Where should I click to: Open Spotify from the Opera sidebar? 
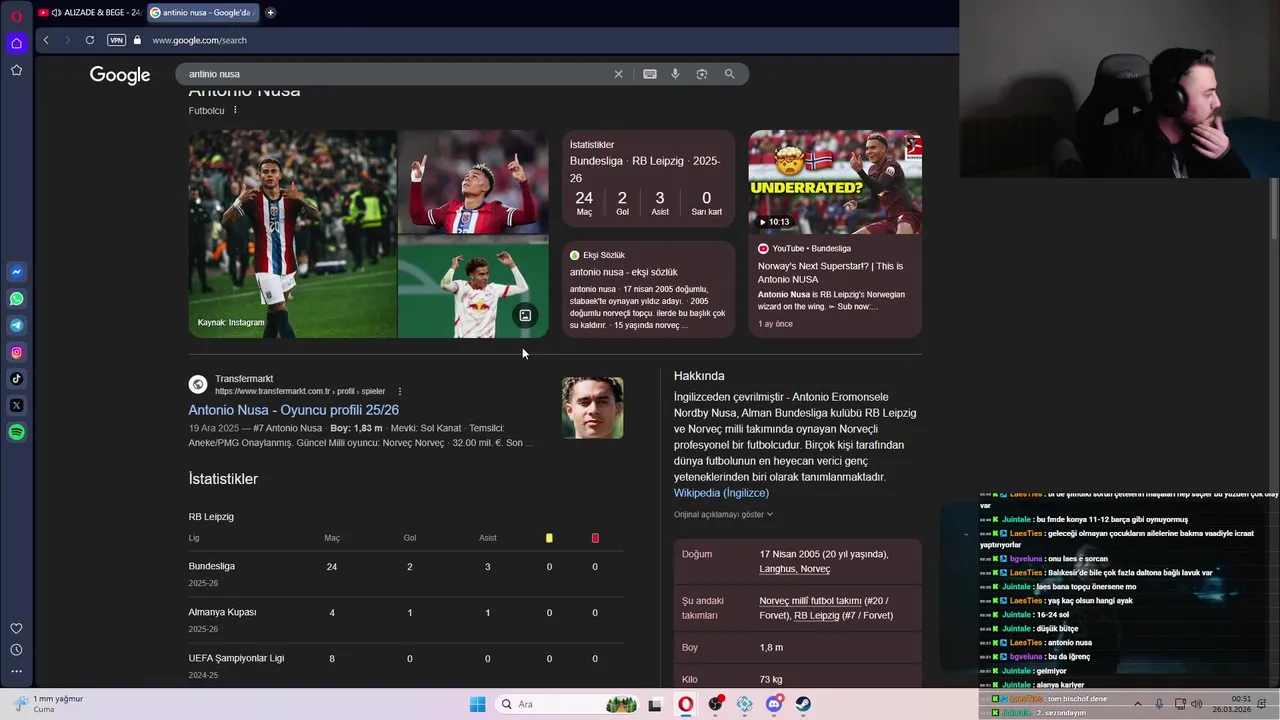[x=16, y=432]
